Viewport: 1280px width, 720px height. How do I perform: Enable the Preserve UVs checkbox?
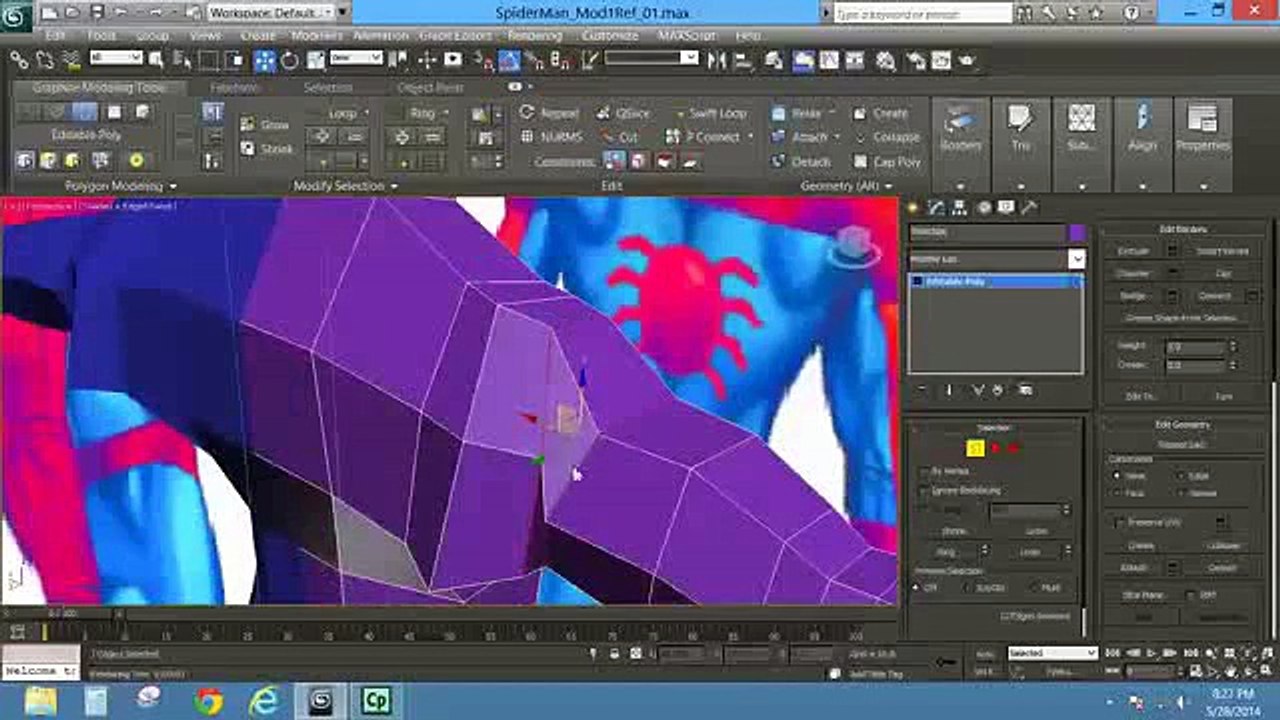point(1118,522)
